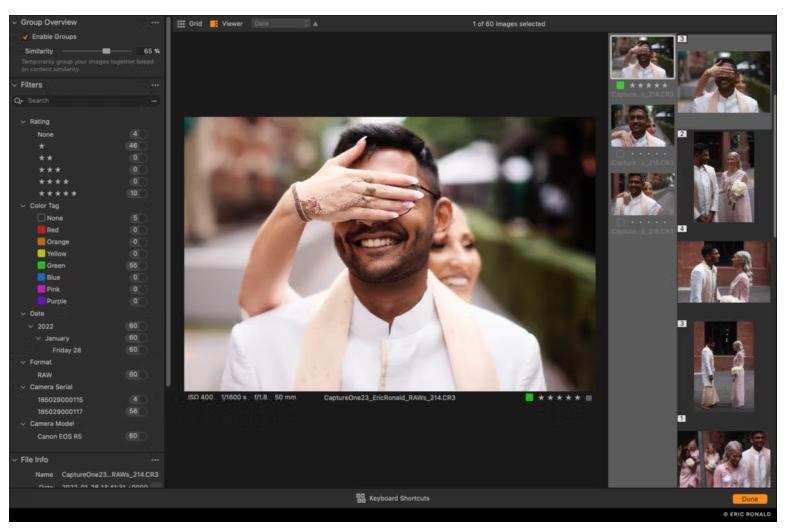This screenshot has height=531, width=787.
Task: Open the Date sort dropdown
Action: pyautogui.click(x=281, y=23)
